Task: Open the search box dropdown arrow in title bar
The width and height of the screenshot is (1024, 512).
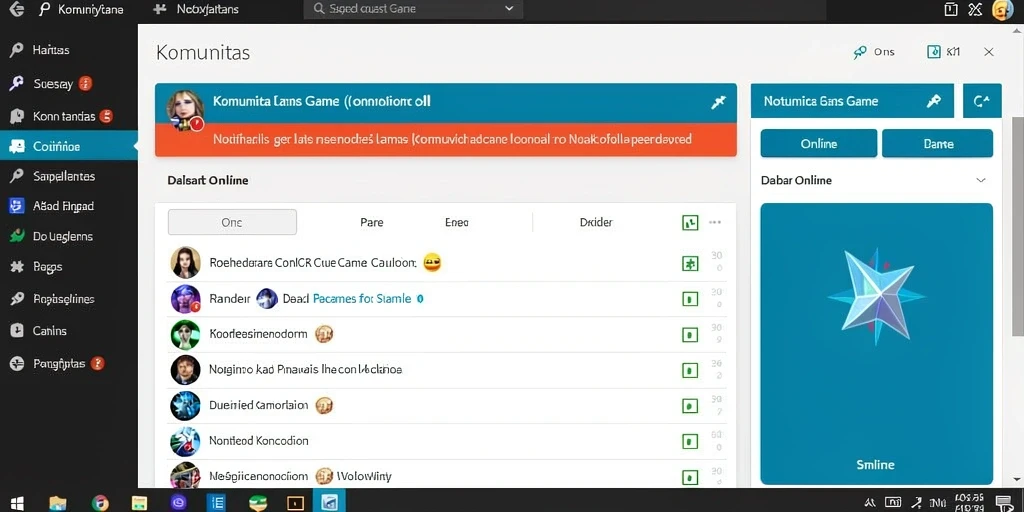Action: tap(509, 9)
